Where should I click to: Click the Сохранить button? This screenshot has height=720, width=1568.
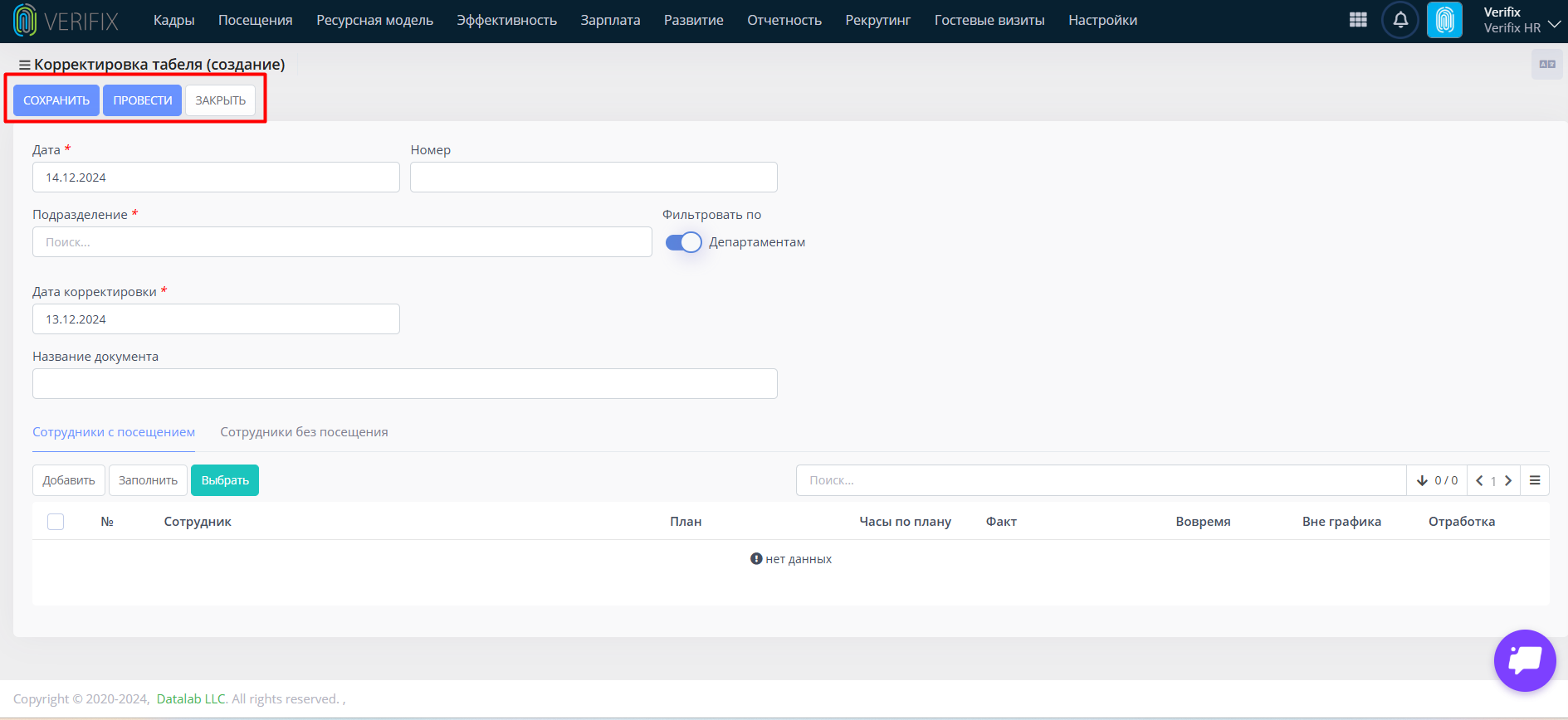(x=56, y=100)
